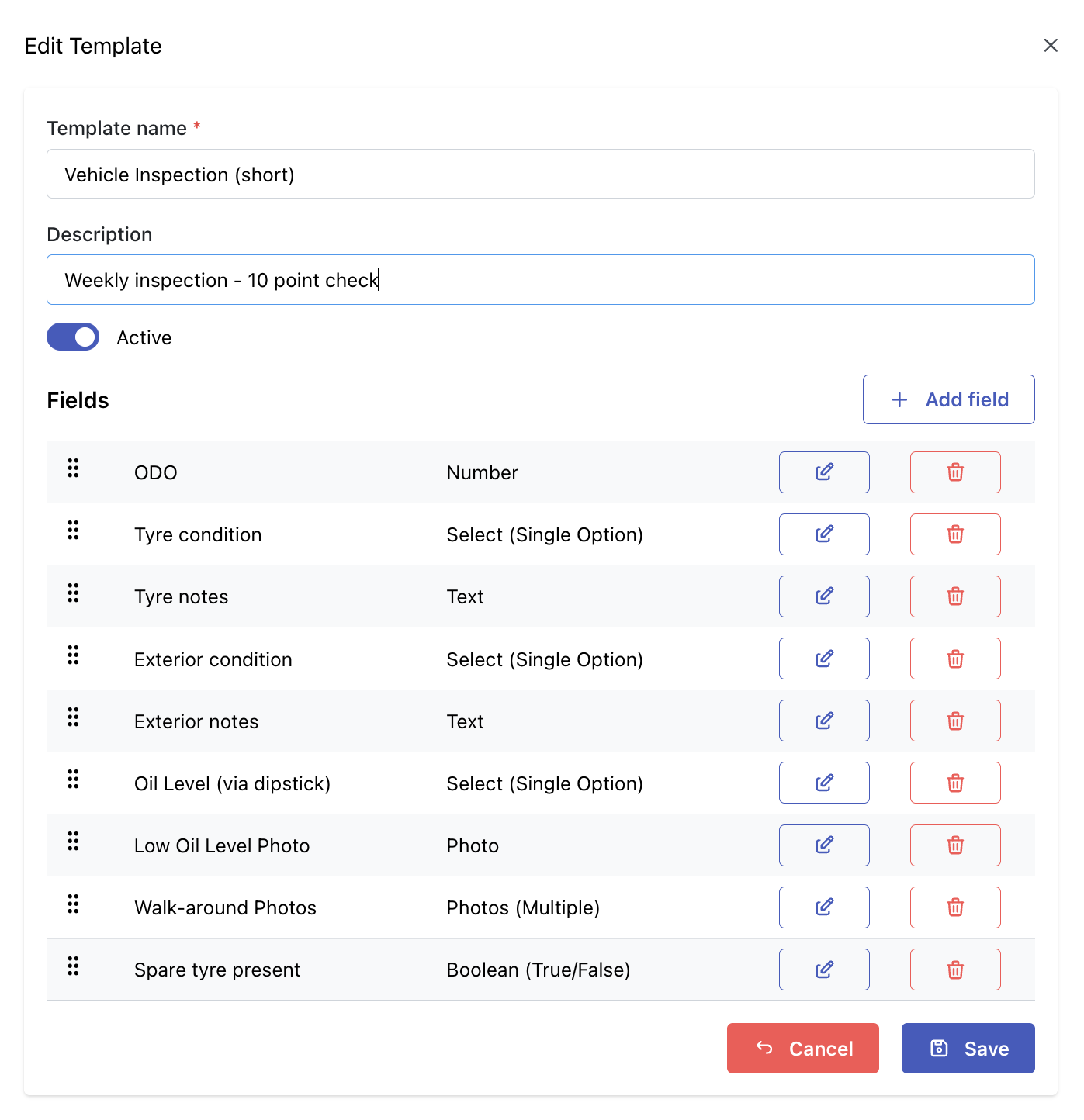Cancel editing the template
The height and width of the screenshot is (1120, 1084).
802,1048
